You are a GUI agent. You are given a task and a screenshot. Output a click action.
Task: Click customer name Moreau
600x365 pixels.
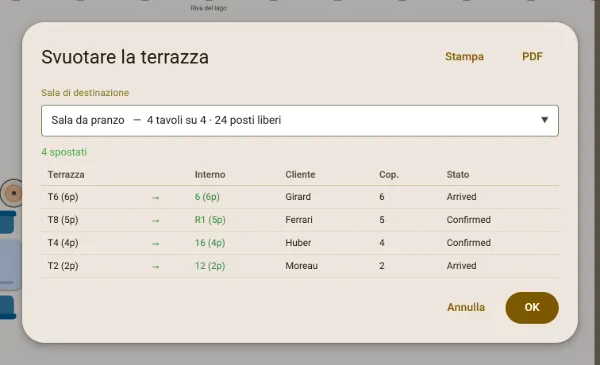pyautogui.click(x=302, y=266)
